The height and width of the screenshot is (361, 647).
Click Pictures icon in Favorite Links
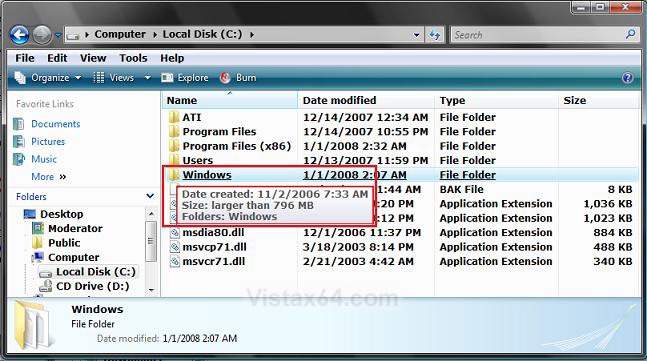19,142
